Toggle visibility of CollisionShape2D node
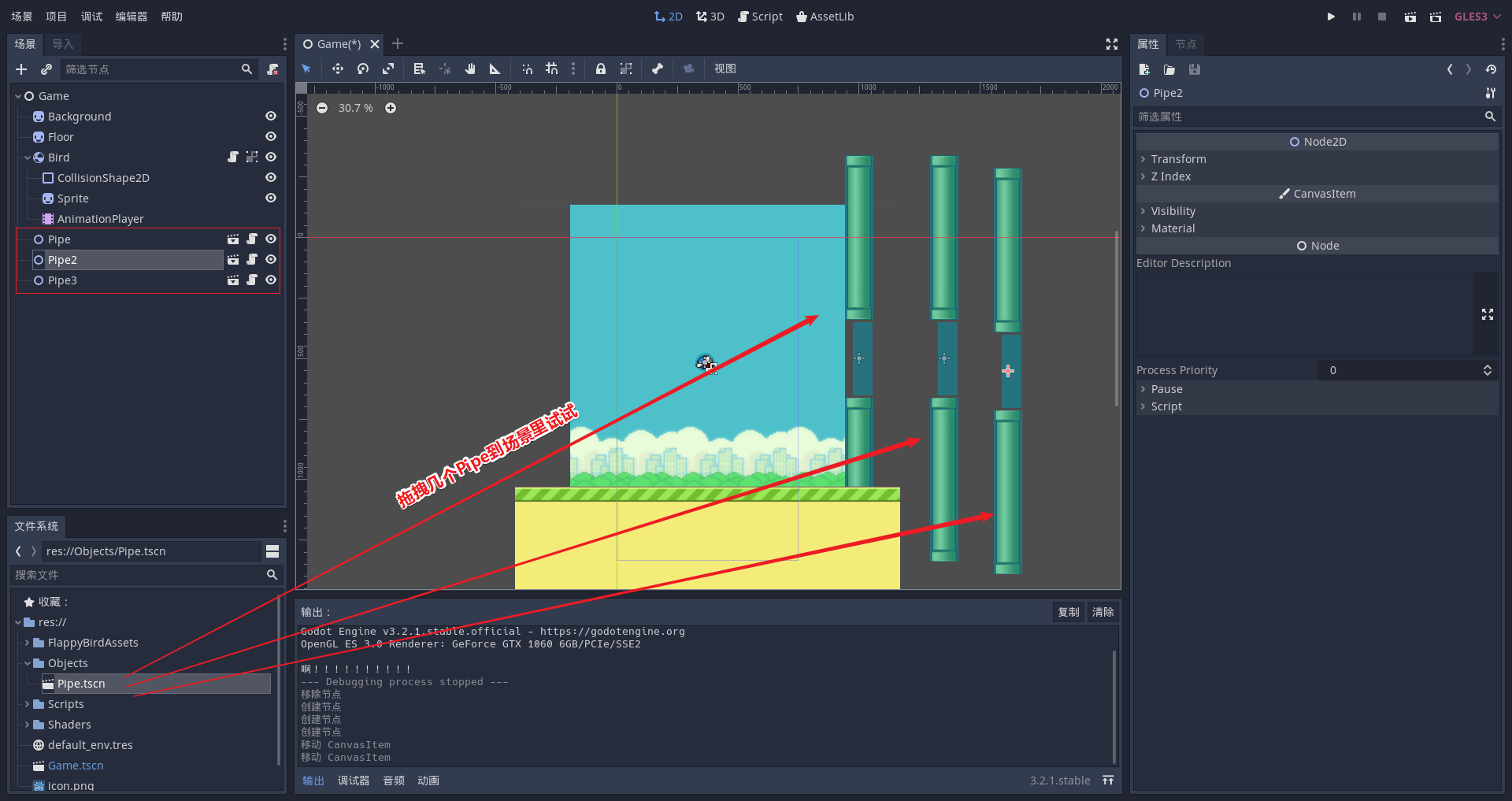Image resolution: width=1512 pixels, height=801 pixels. click(271, 177)
